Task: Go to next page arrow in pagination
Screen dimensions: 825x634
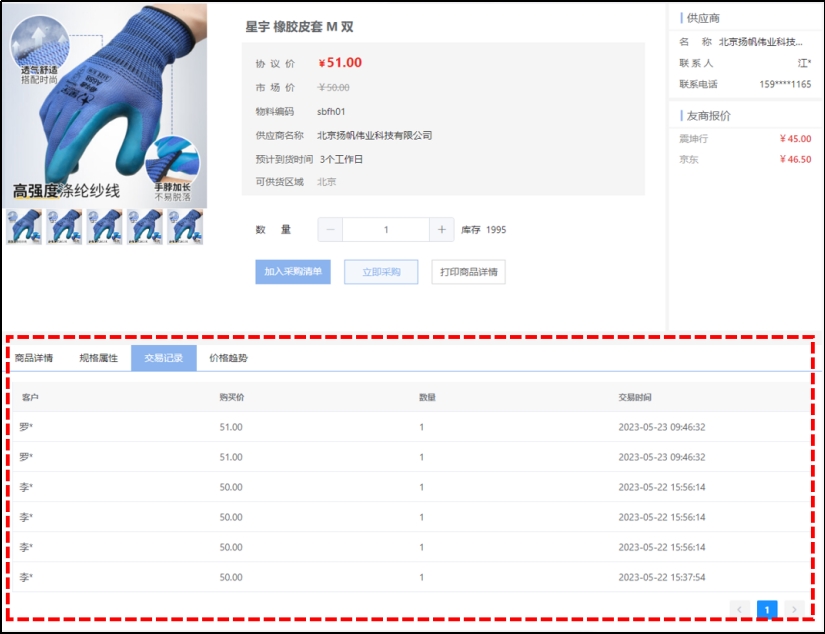Action: 794,608
